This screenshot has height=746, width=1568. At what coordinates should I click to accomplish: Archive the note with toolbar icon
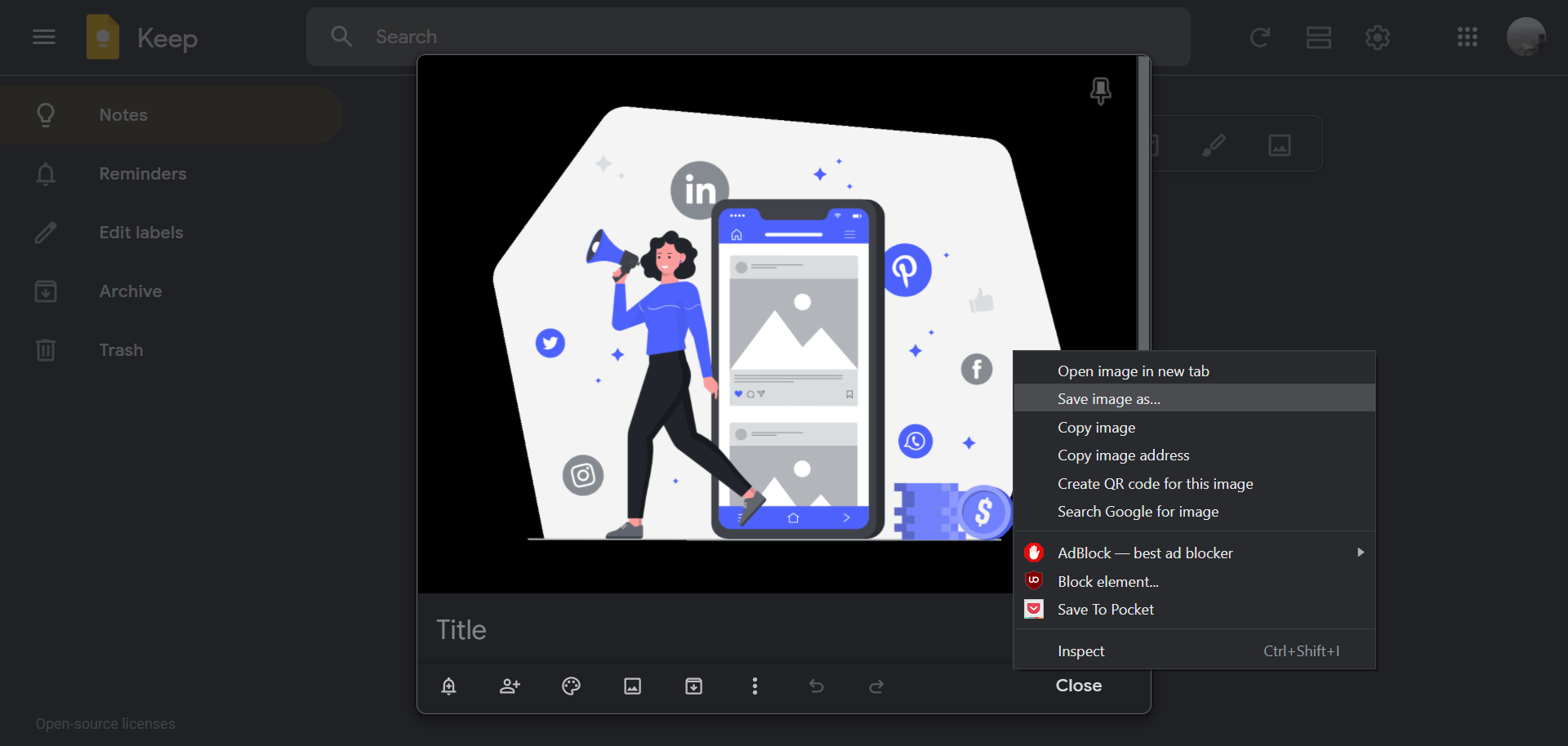coord(693,686)
